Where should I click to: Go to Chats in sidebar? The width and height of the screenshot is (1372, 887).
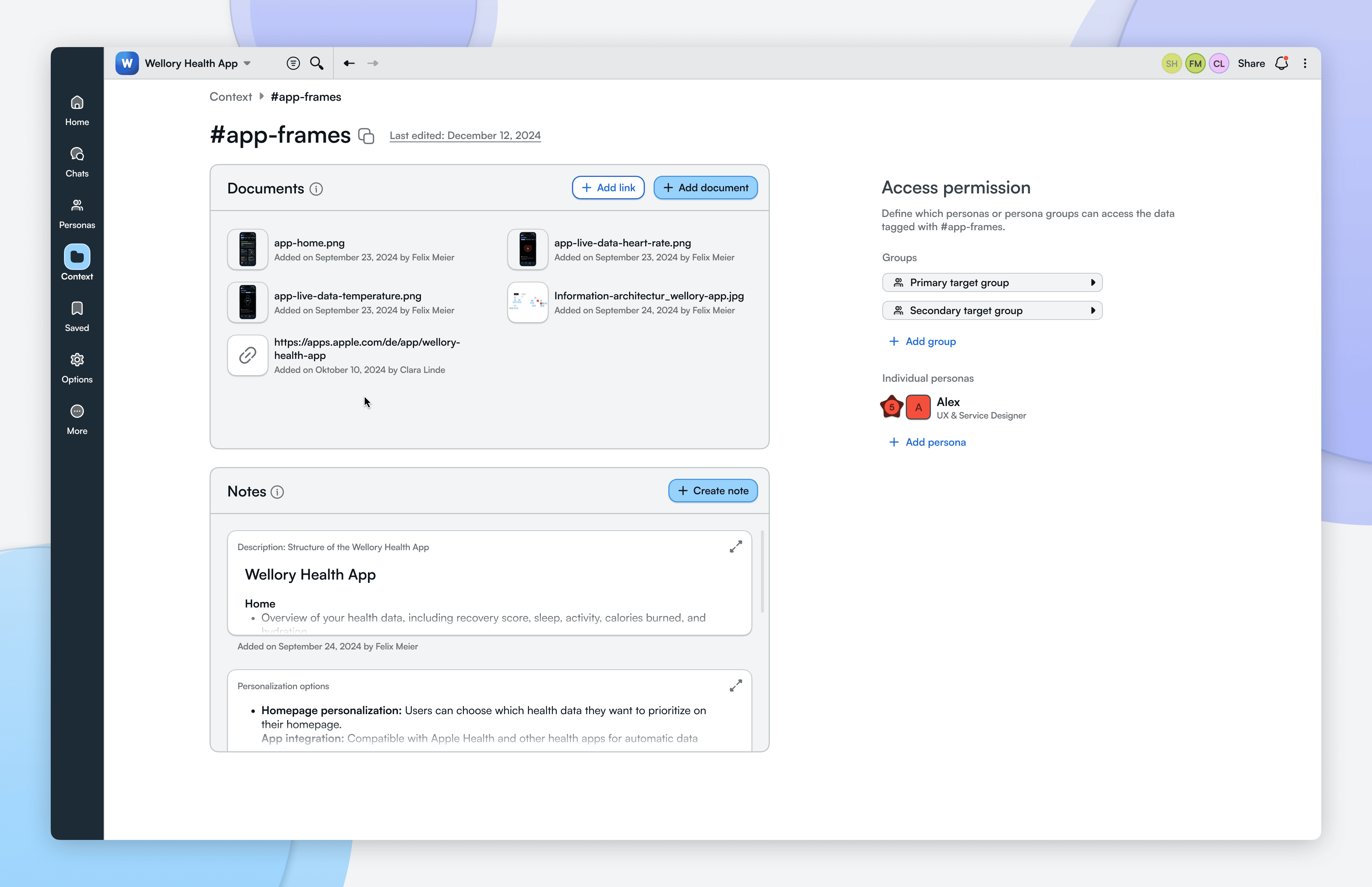(x=76, y=162)
